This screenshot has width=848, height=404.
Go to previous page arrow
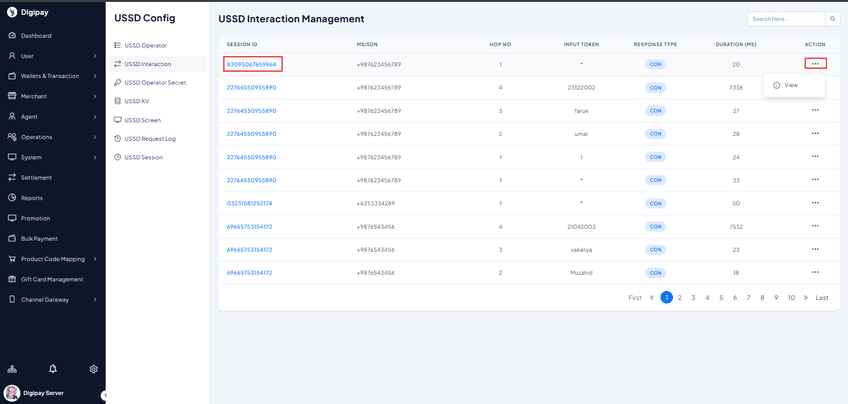point(652,298)
